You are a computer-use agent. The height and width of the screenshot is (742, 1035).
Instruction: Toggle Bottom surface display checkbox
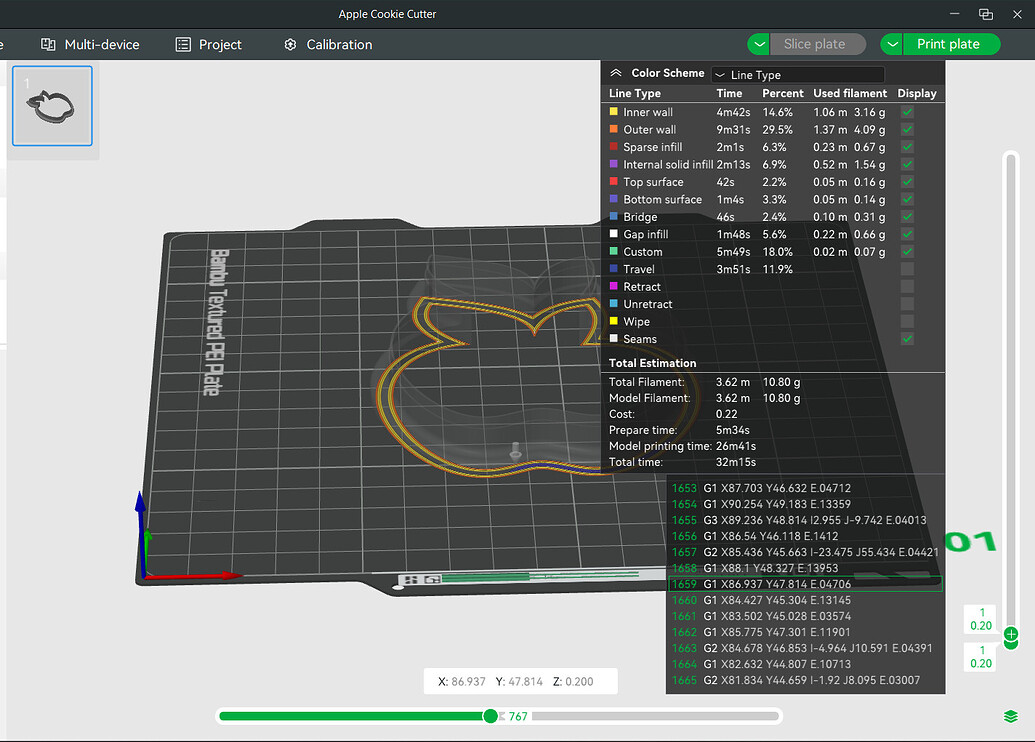point(908,199)
